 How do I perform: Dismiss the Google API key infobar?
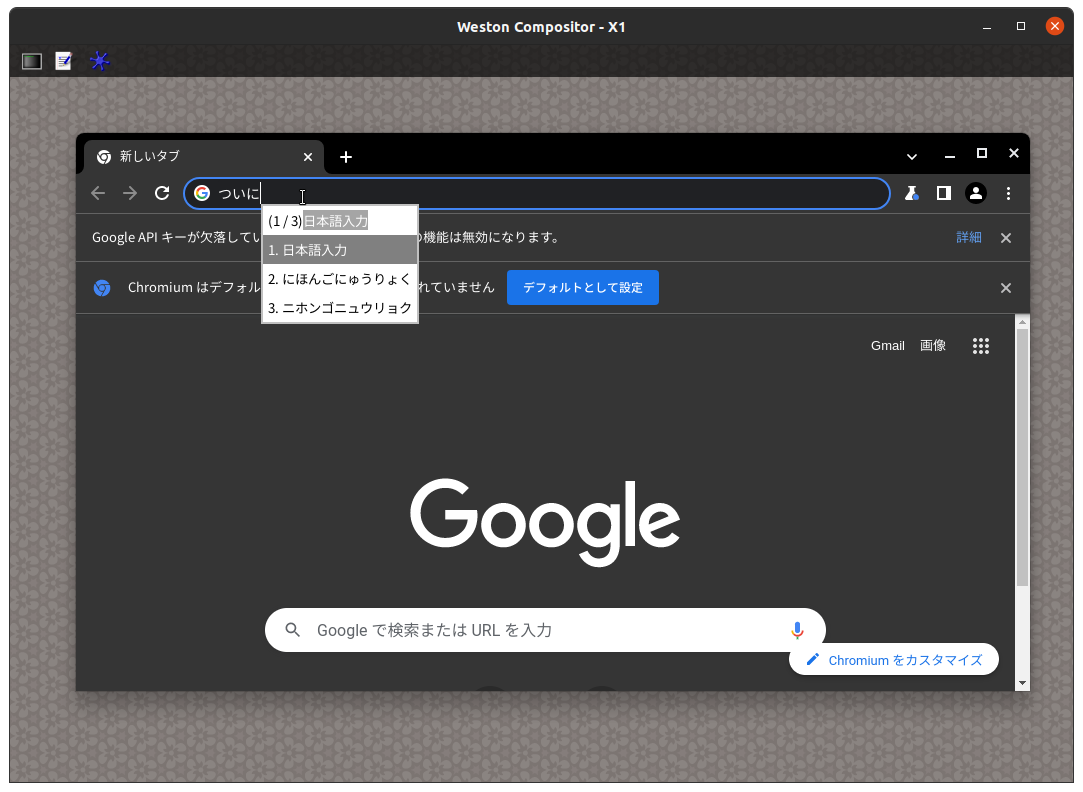[x=1006, y=238]
